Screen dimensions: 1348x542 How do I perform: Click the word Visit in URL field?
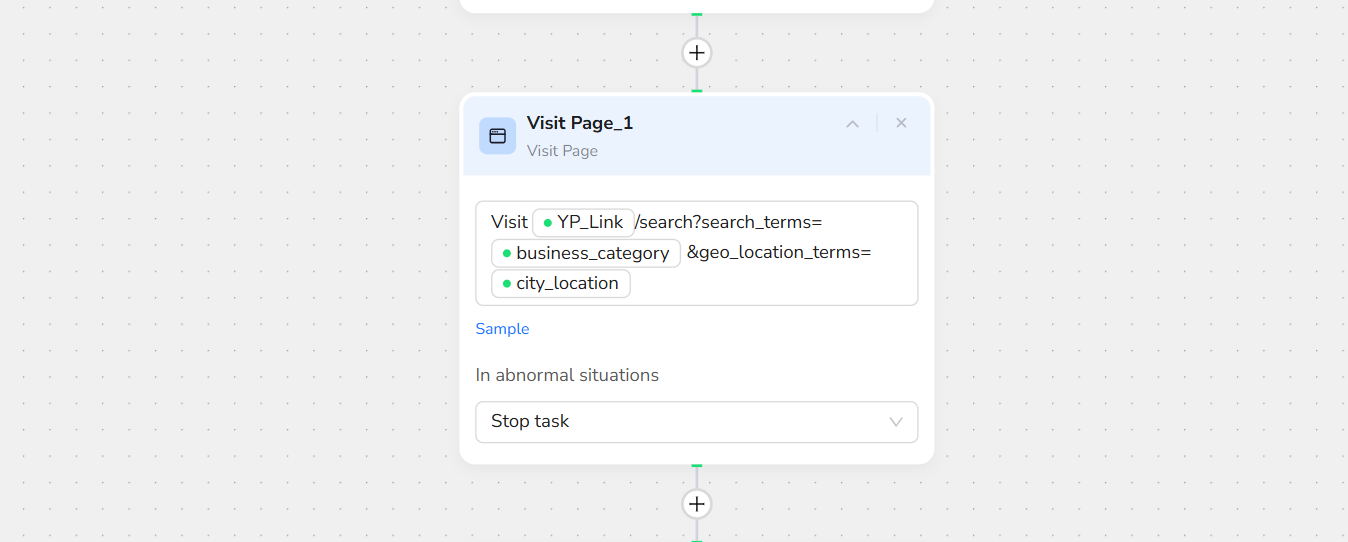point(509,222)
